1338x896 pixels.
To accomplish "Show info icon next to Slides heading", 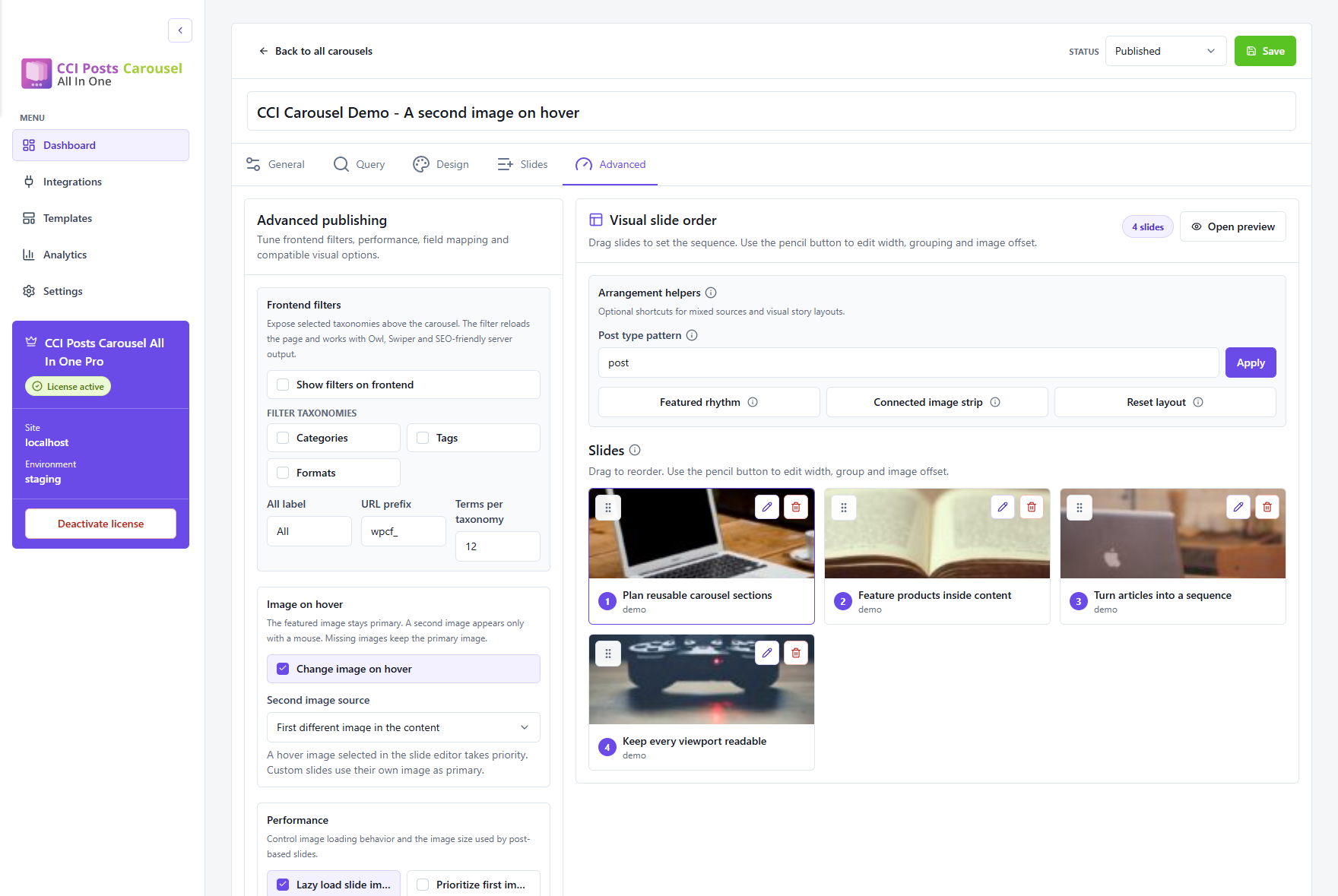I will pyautogui.click(x=635, y=450).
